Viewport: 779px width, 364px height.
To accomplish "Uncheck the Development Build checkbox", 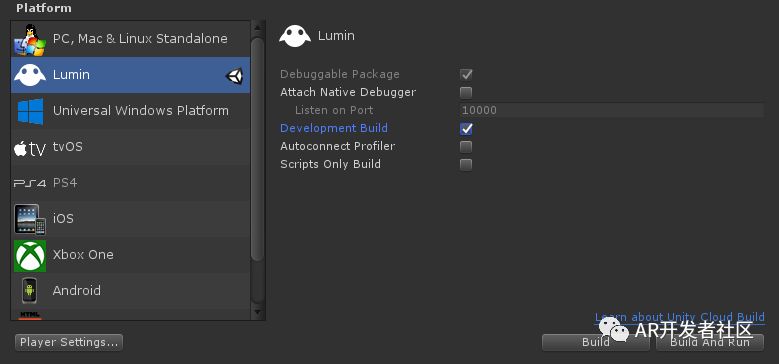I will tap(466, 129).
